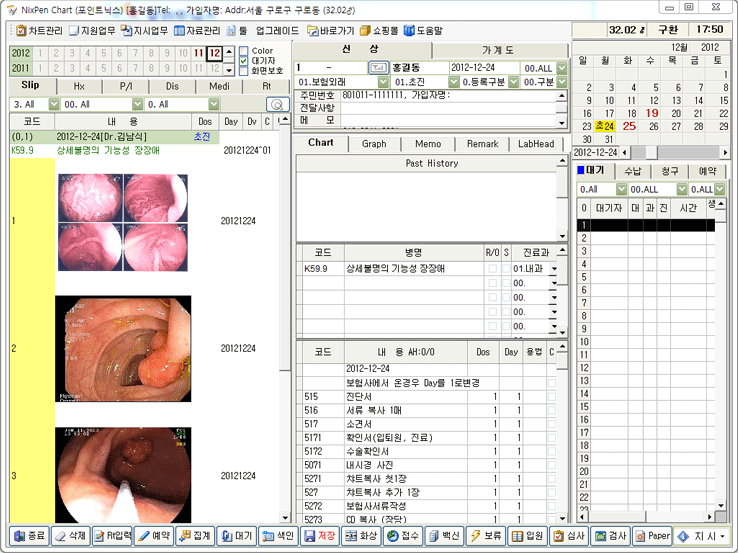Enable the Color checkbox
Screen dimensions: 738x553
[244, 51]
